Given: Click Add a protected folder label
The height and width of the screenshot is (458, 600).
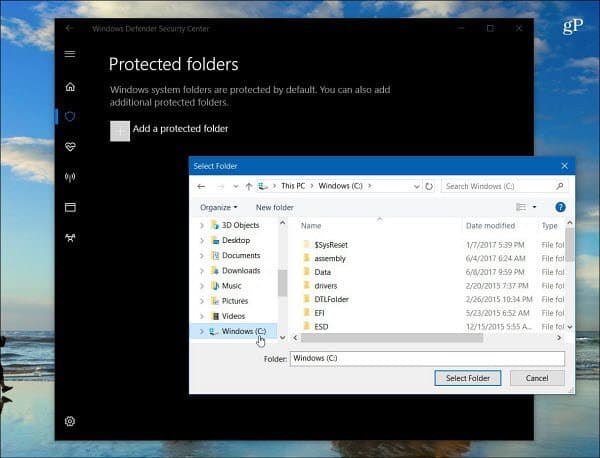Looking at the screenshot, I should pos(181,129).
